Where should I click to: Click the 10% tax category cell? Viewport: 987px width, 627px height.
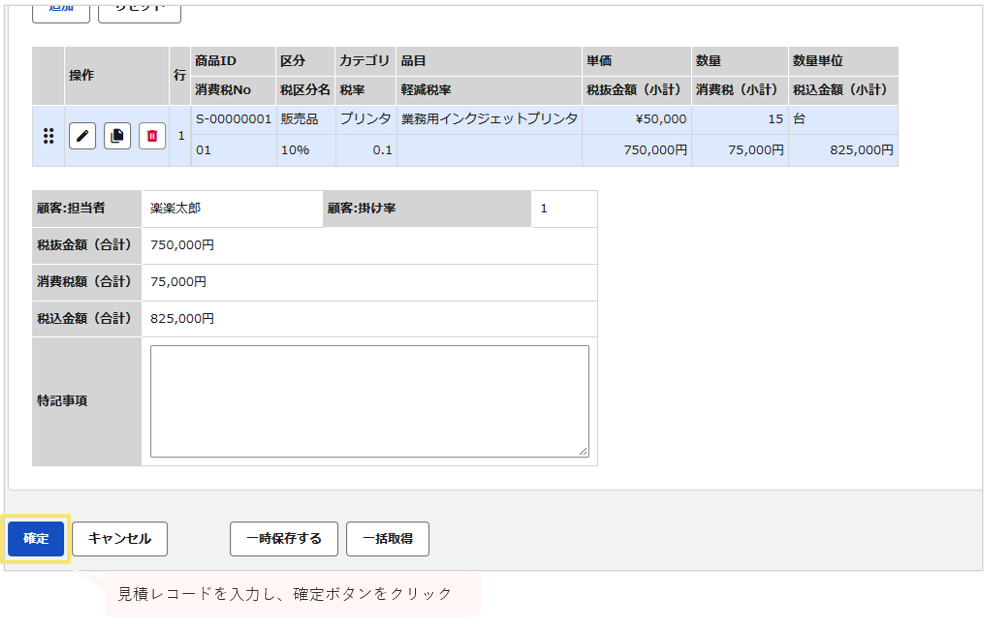[x=306, y=150]
